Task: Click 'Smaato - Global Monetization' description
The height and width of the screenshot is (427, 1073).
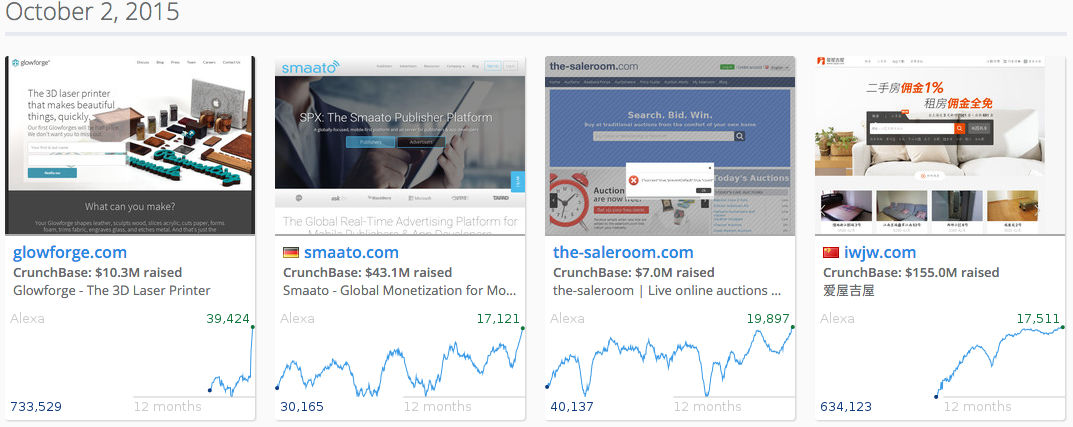Action: pos(400,290)
